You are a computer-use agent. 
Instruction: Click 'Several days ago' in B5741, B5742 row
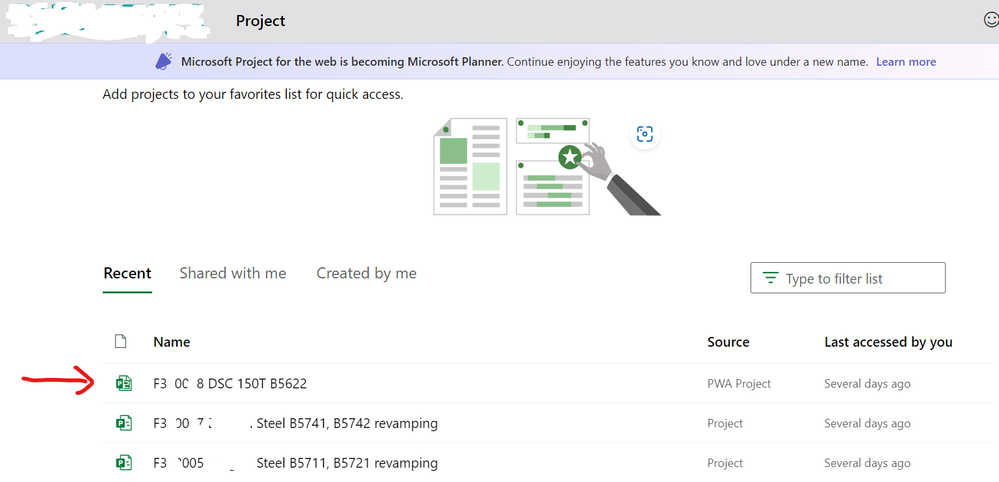point(867,423)
